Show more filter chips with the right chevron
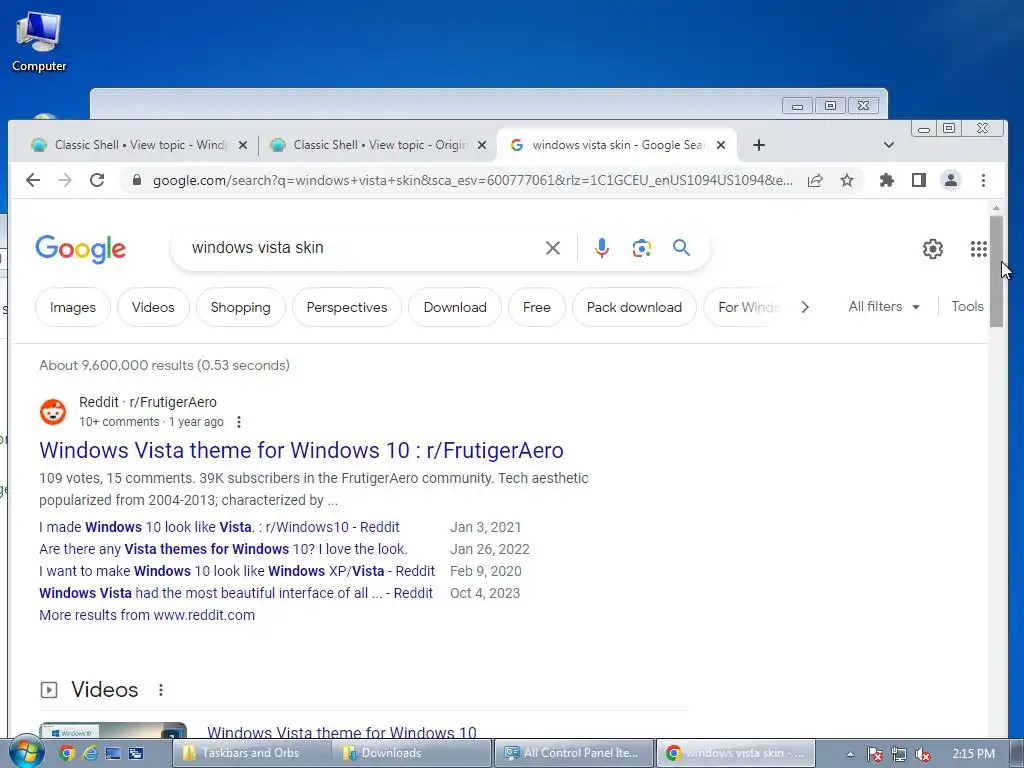Image resolution: width=1024 pixels, height=768 pixels. (x=805, y=307)
